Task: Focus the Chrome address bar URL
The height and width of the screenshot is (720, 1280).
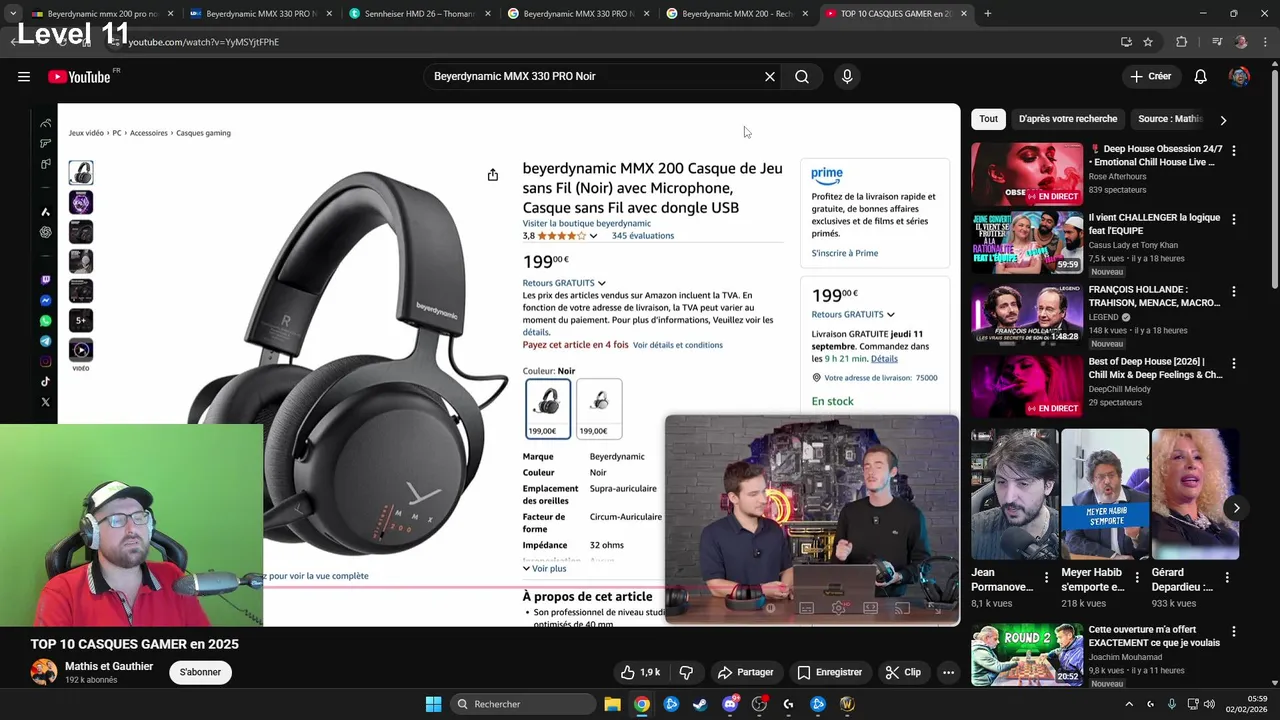Action: click(x=204, y=42)
